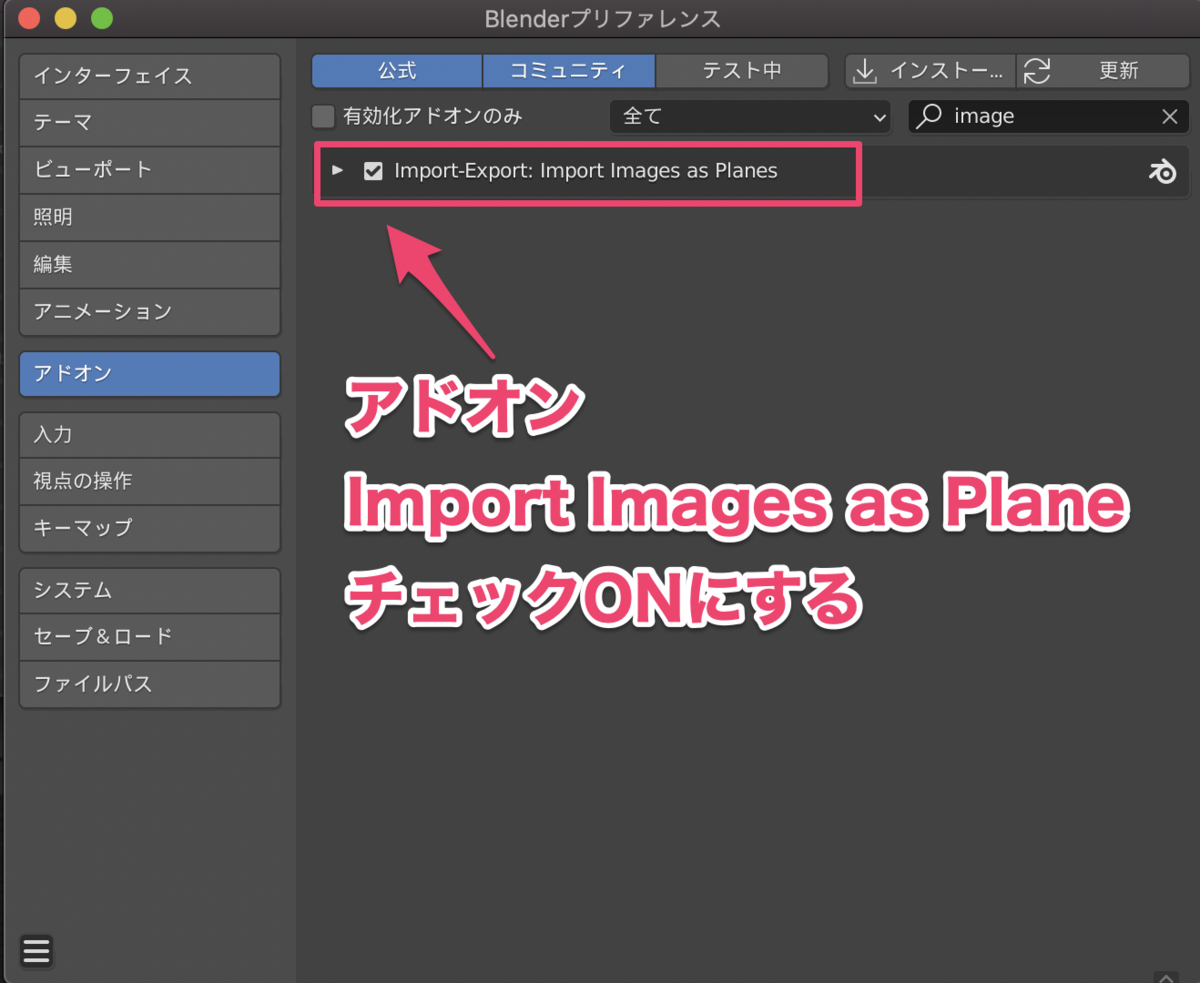
Task: Open the 全て category dropdown
Action: 750,116
